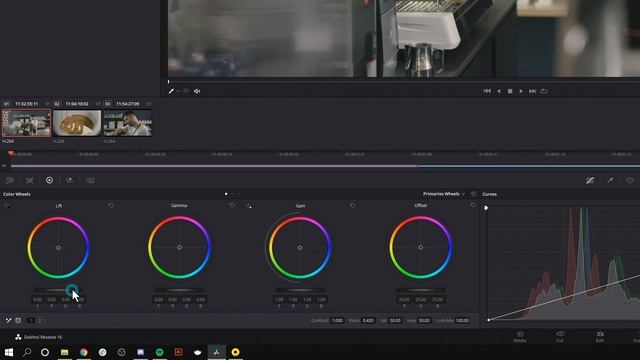Click center of Gamma color wheel

pyautogui.click(x=179, y=247)
